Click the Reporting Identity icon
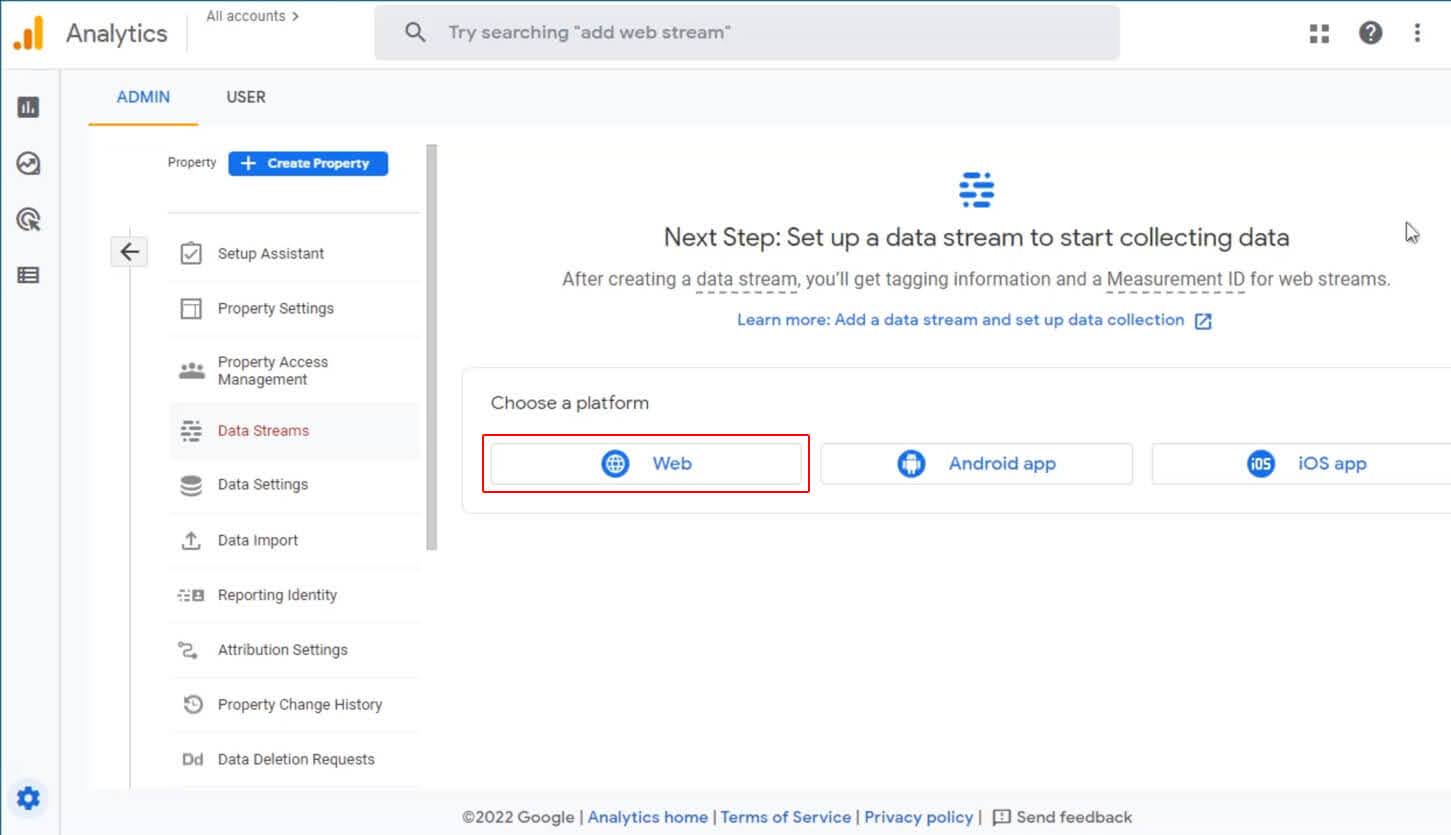 pyautogui.click(x=191, y=595)
